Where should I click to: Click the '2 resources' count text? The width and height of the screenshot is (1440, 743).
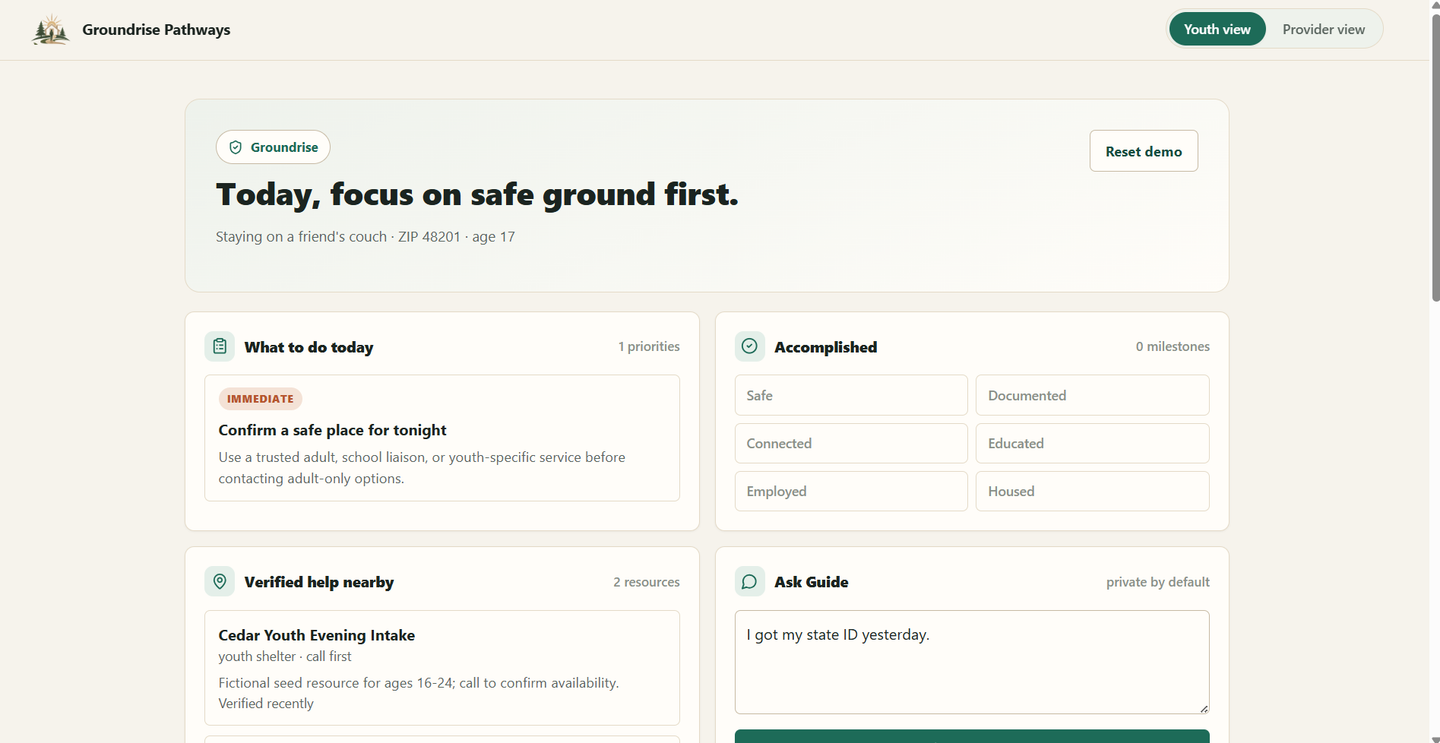point(647,582)
